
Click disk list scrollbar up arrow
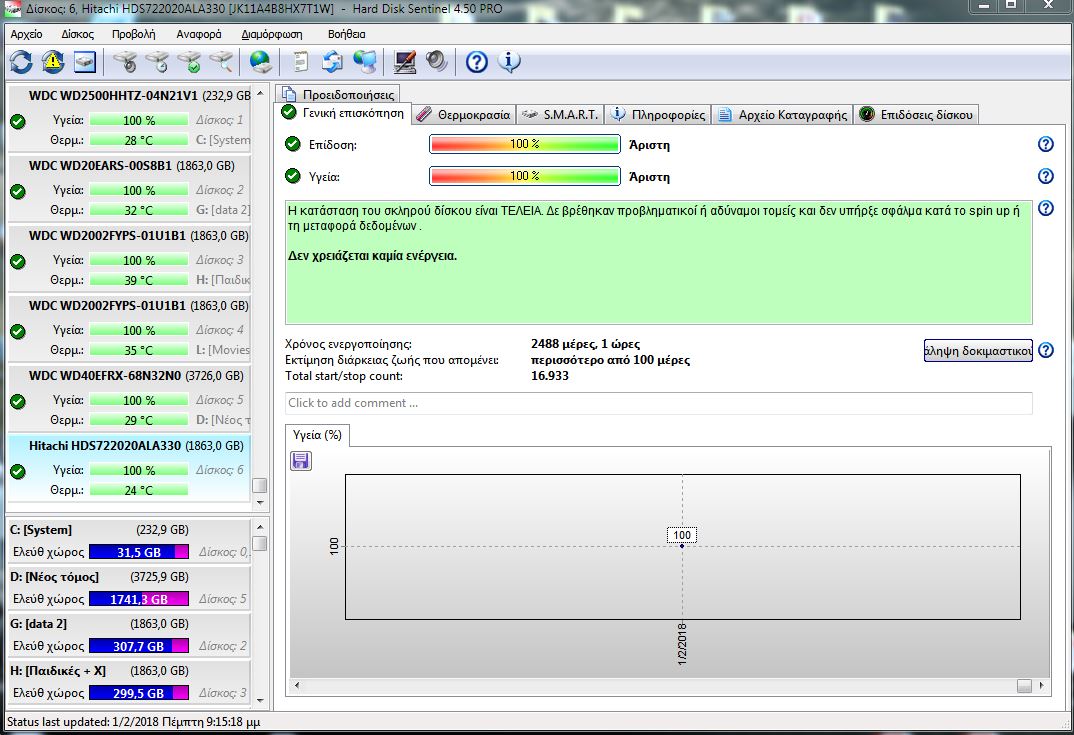pyautogui.click(x=260, y=93)
